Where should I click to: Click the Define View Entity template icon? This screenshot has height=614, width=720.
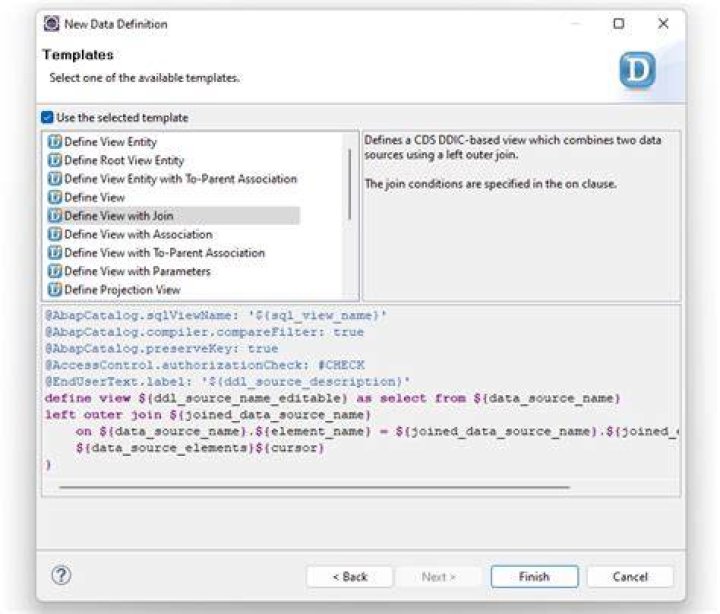coord(55,142)
